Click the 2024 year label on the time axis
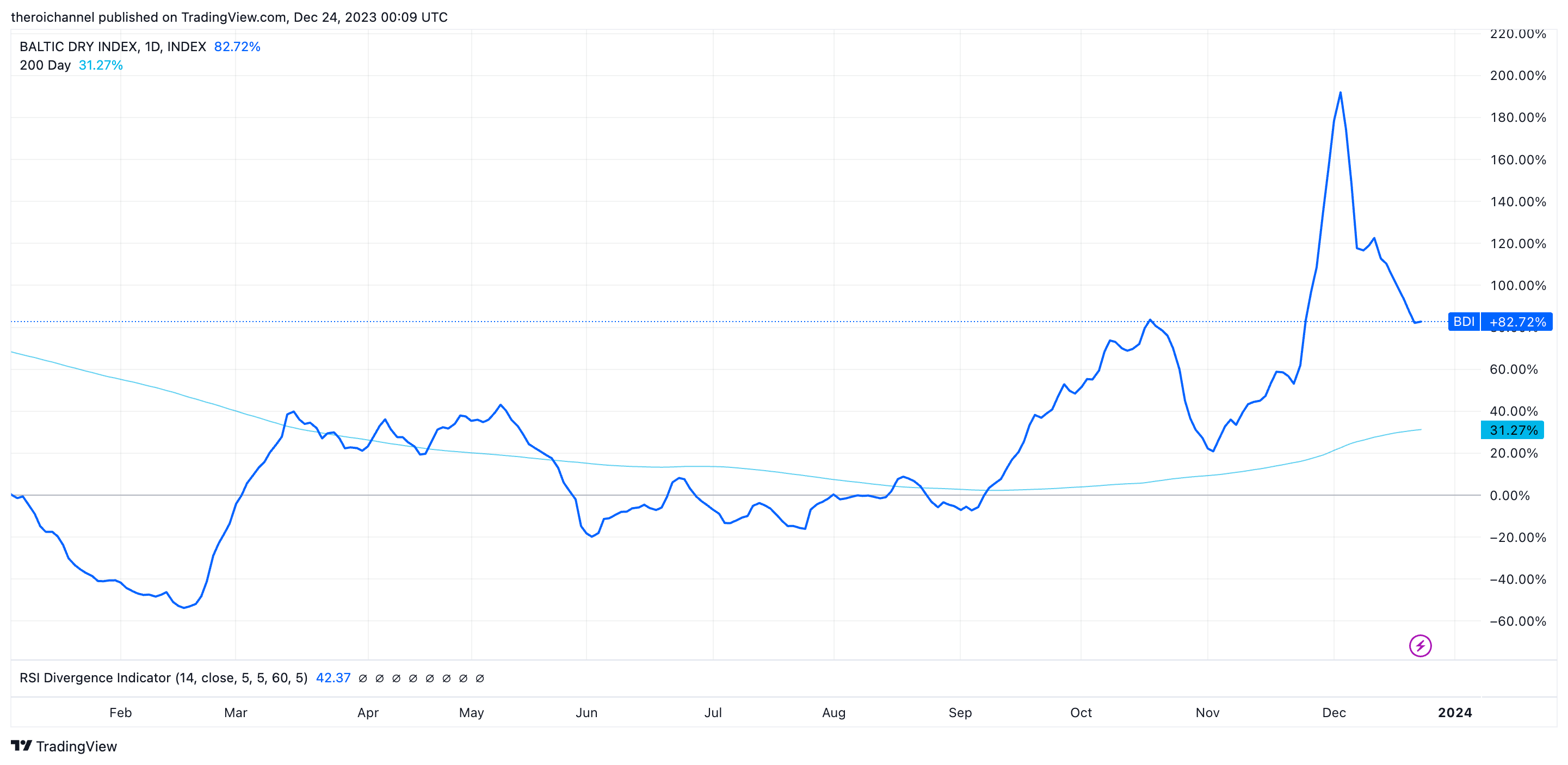1568x765 pixels. tap(1454, 713)
